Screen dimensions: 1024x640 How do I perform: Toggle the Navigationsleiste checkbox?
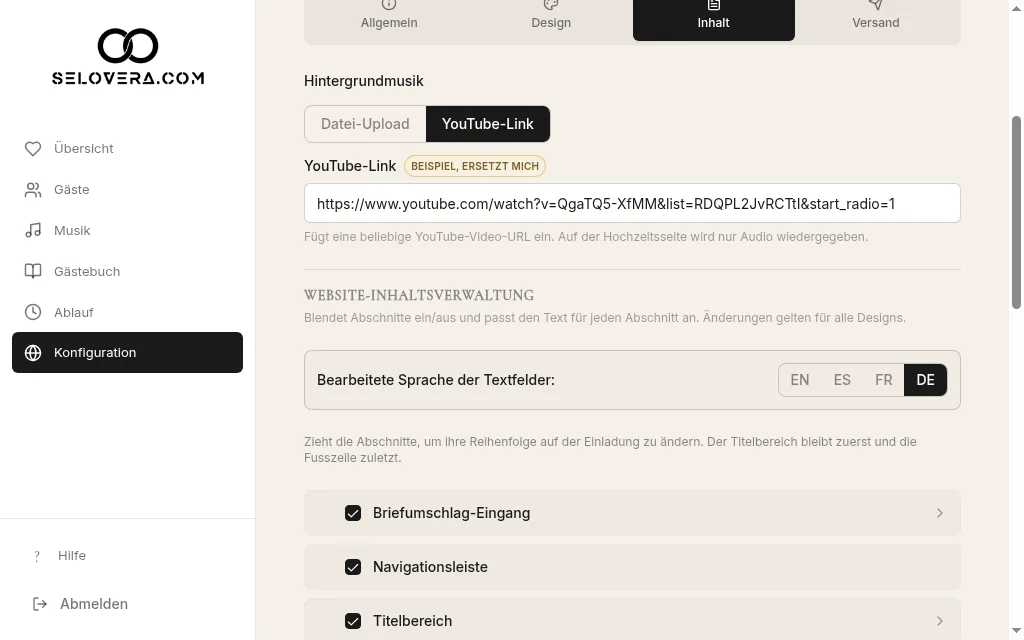click(x=353, y=567)
